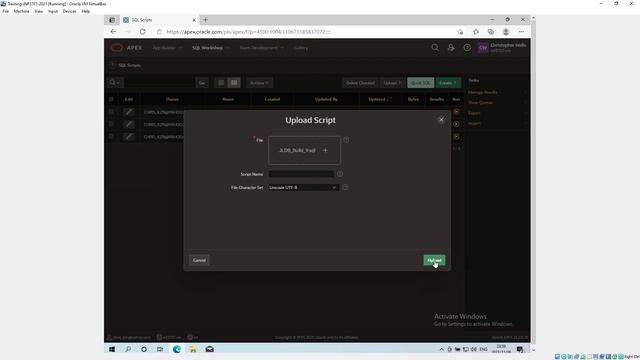
Task: Open the Actions dropdown button
Action: [x=259, y=83]
